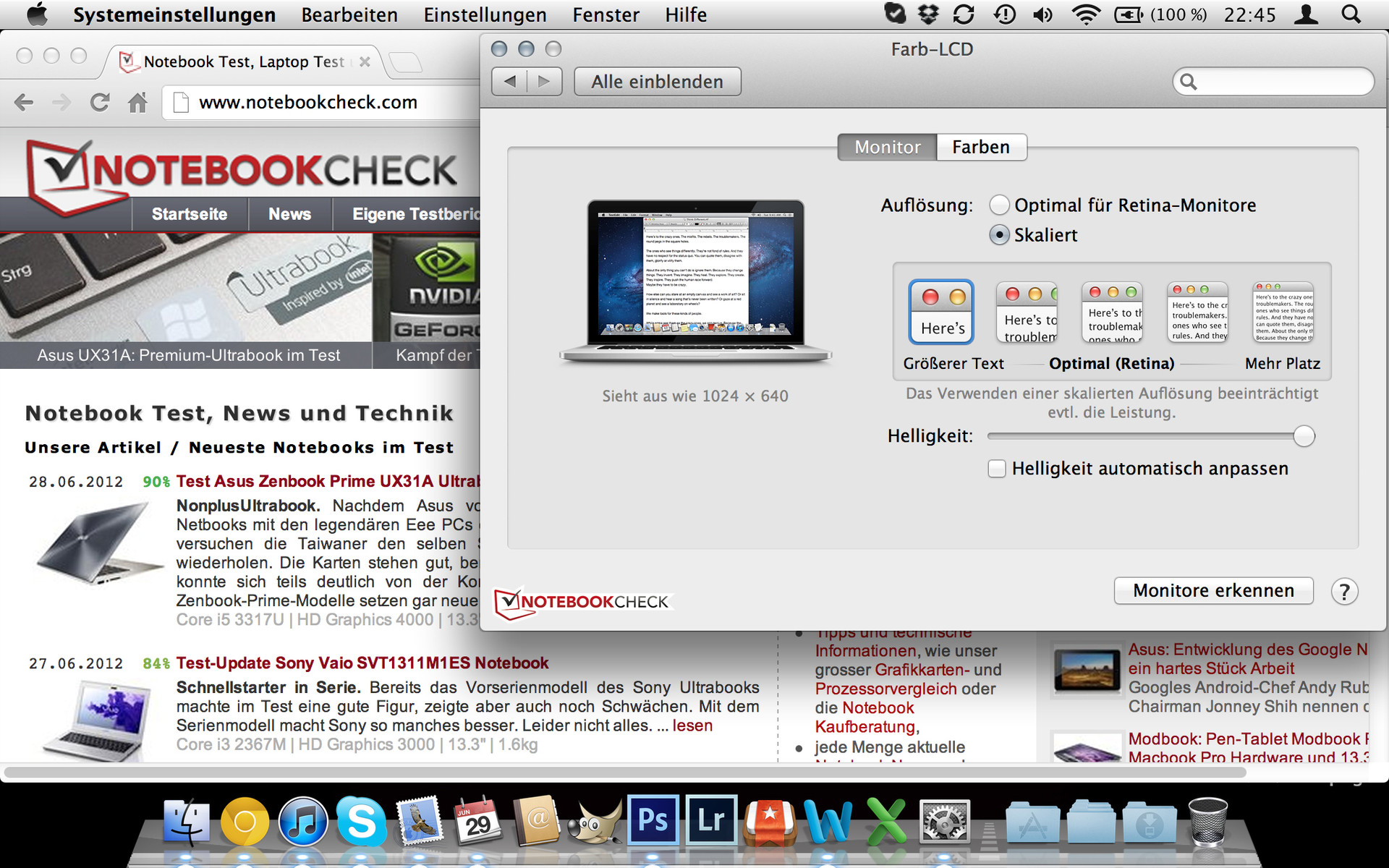Click the preferences search field
Screen dimensions: 1389x868
[x=1280, y=82]
